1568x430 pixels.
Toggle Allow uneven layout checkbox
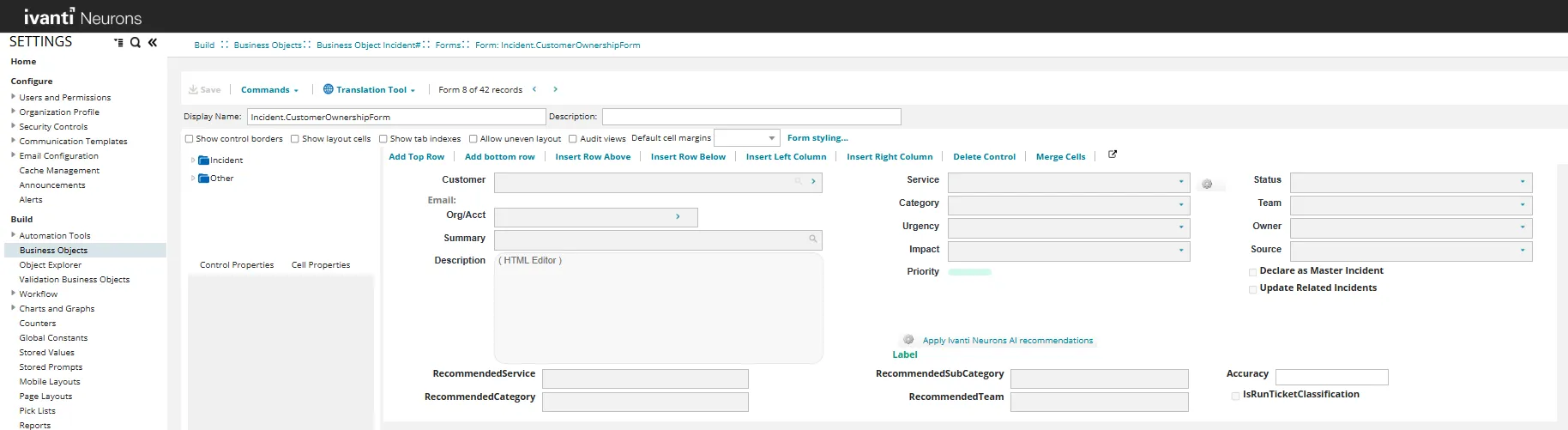click(x=473, y=139)
